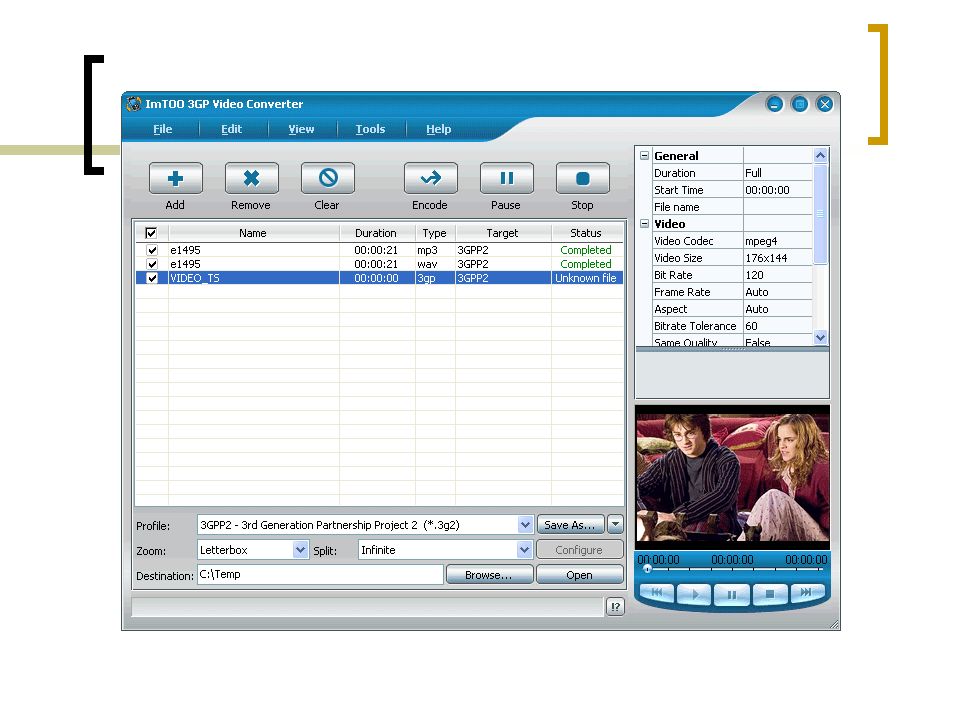Image resolution: width=960 pixels, height=720 pixels.
Task: Open the arrow menu next to Save As
Action: [x=616, y=525]
